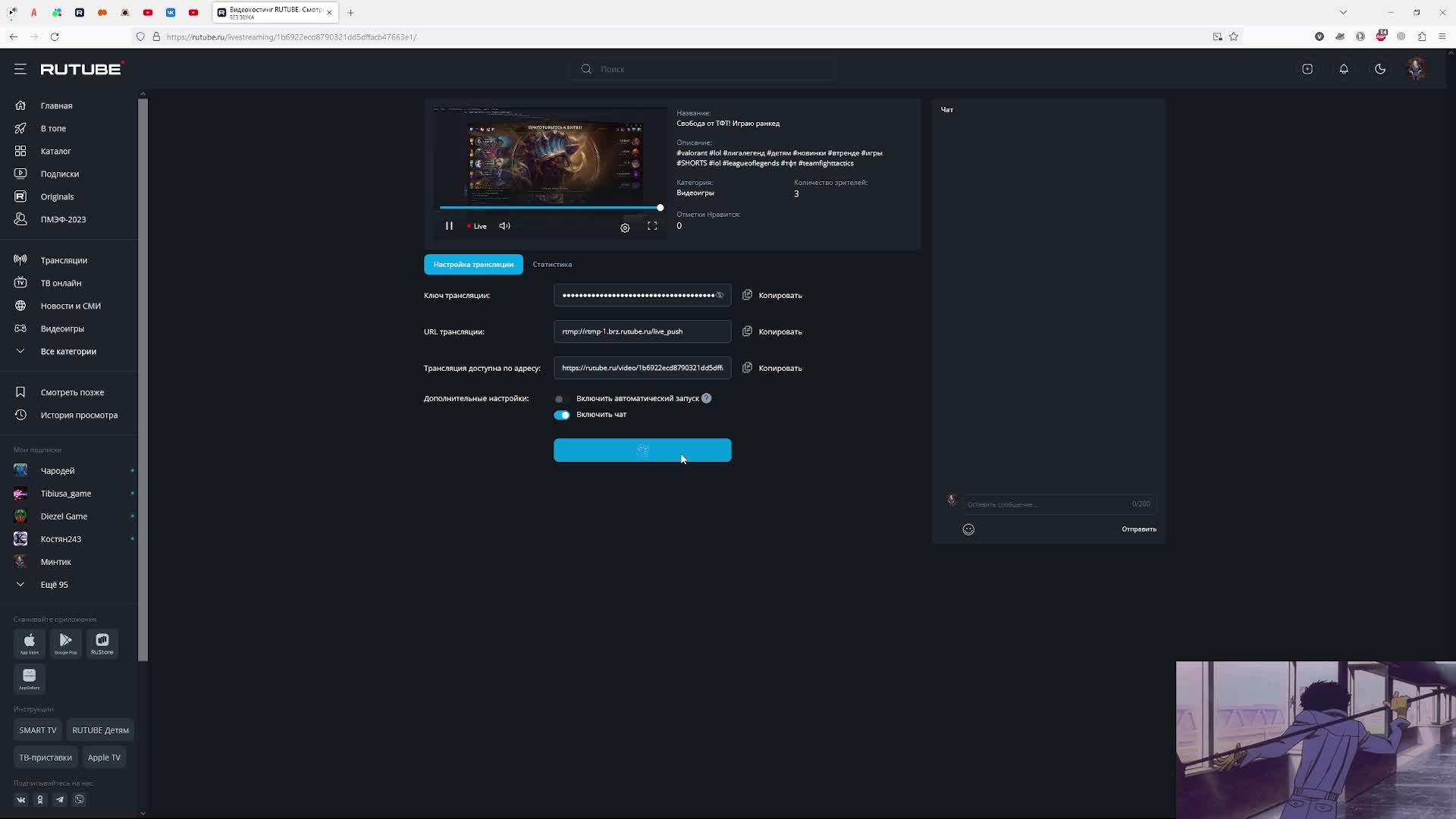Open emoji picker in chat

(x=968, y=529)
